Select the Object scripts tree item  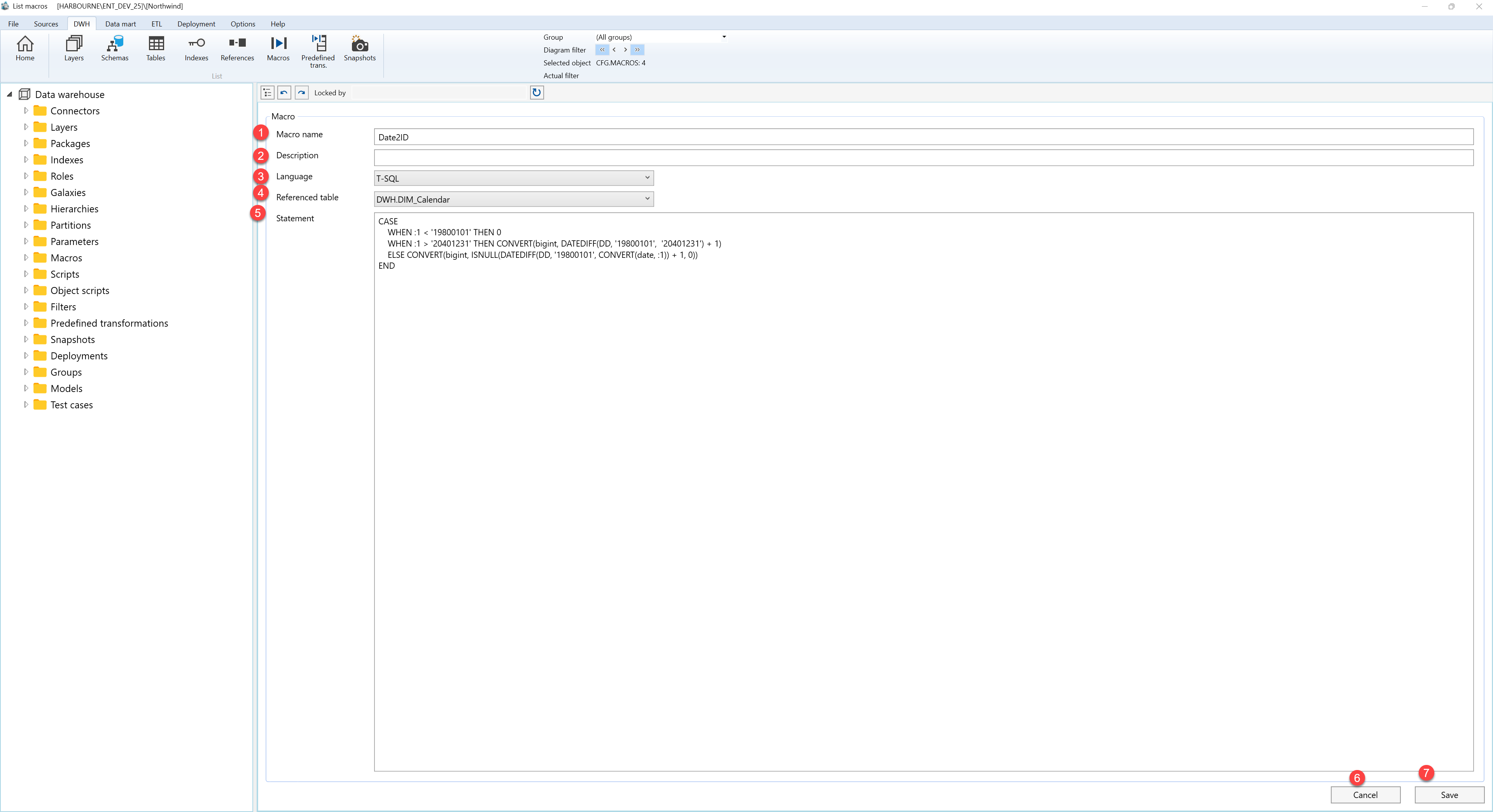pyautogui.click(x=79, y=290)
